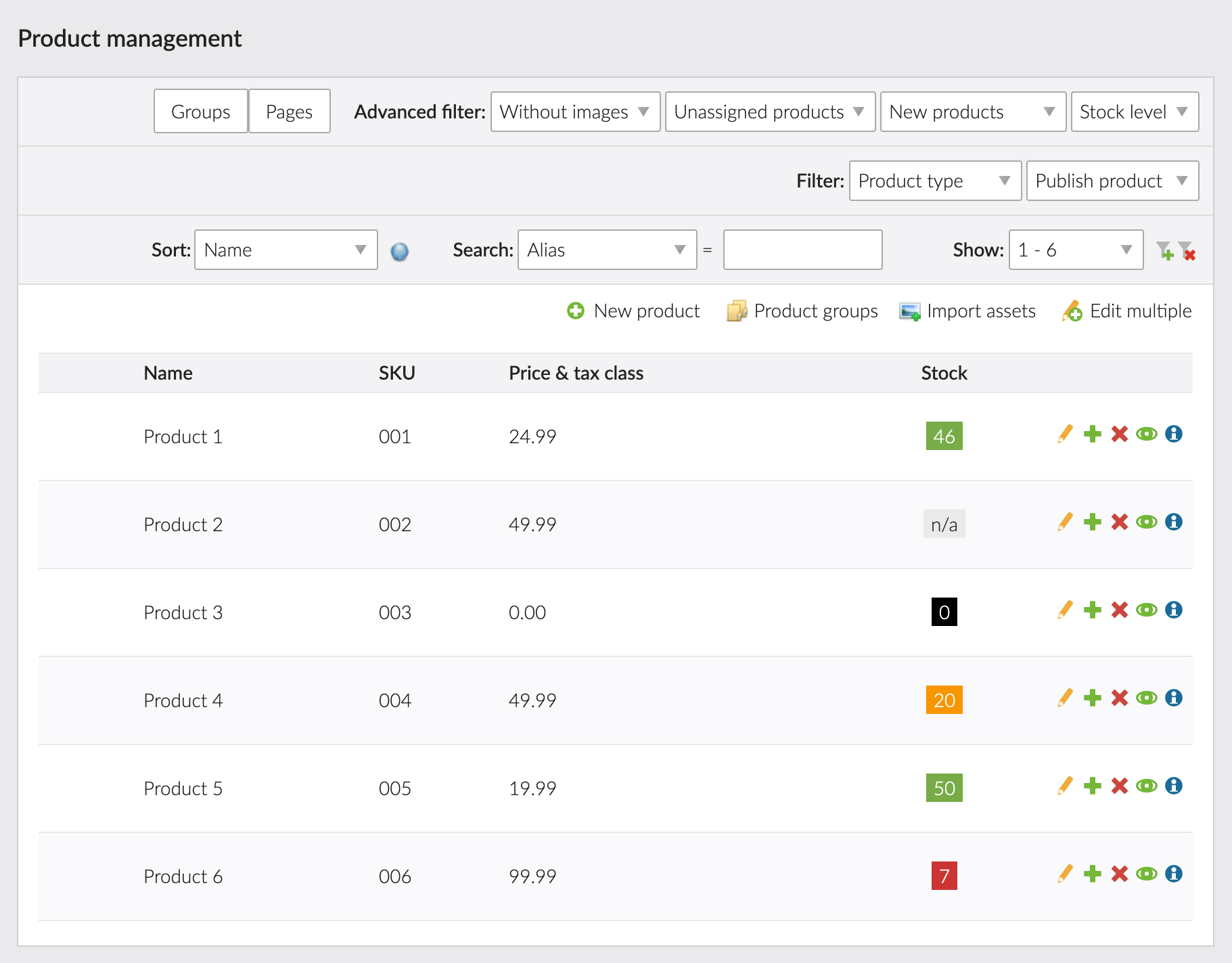Screen dimensions: 1232x963
Task: Toggle visibility of Product 2 via eye icon
Action: [x=1147, y=522]
